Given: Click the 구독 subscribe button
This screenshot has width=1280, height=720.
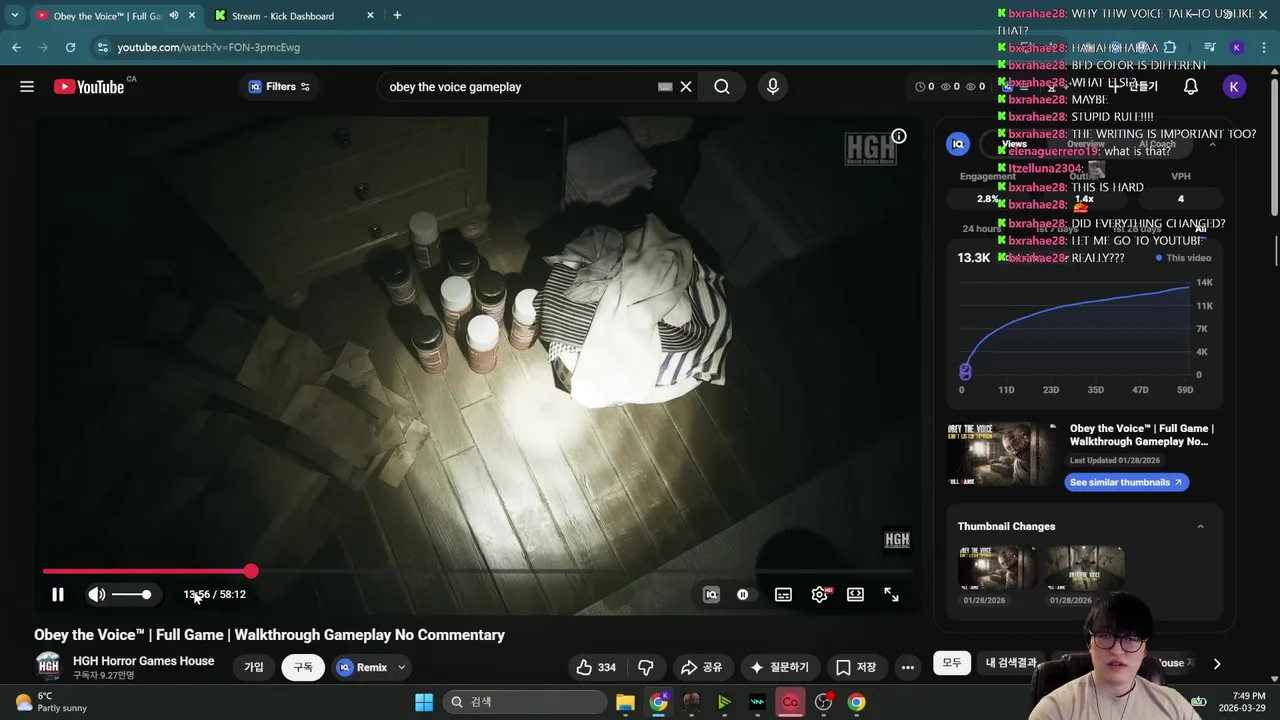Looking at the screenshot, I should click(303, 667).
